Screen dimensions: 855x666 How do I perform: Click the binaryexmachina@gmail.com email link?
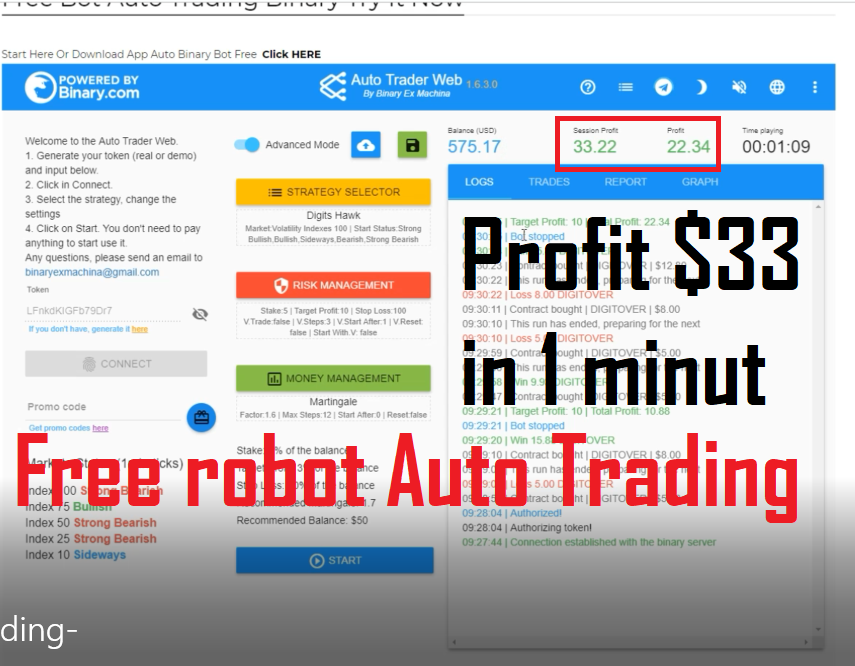92,272
